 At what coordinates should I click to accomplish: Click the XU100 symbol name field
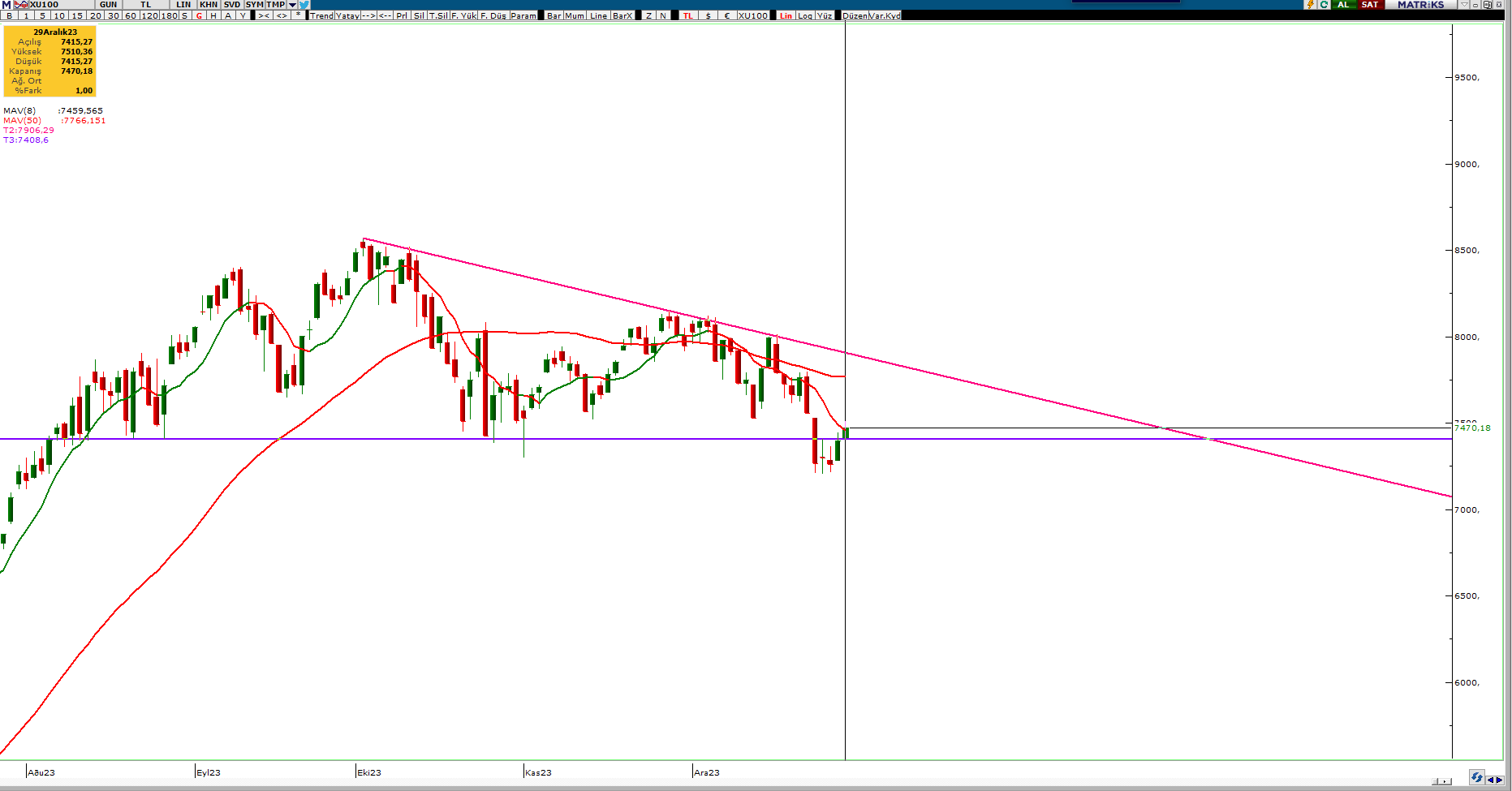tap(45, 5)
